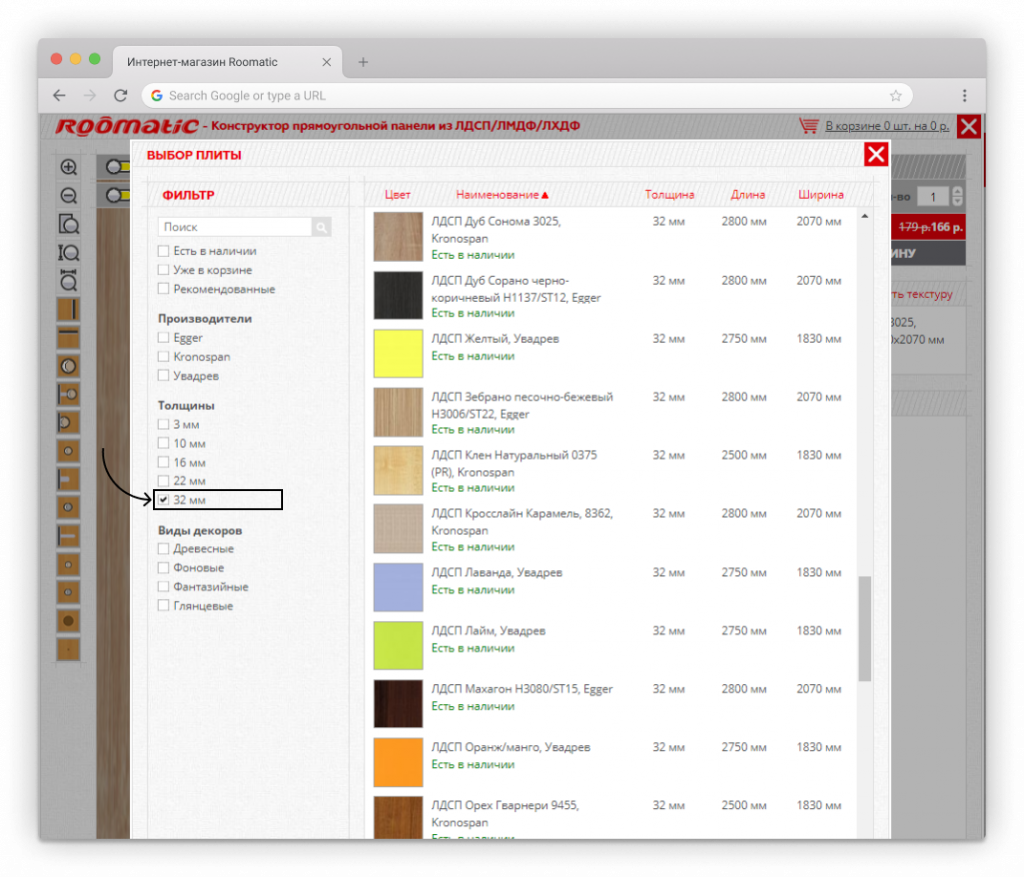The image size is (1024, 877).
Task: Sort the list by Толщина column
Action: point(669,195)
